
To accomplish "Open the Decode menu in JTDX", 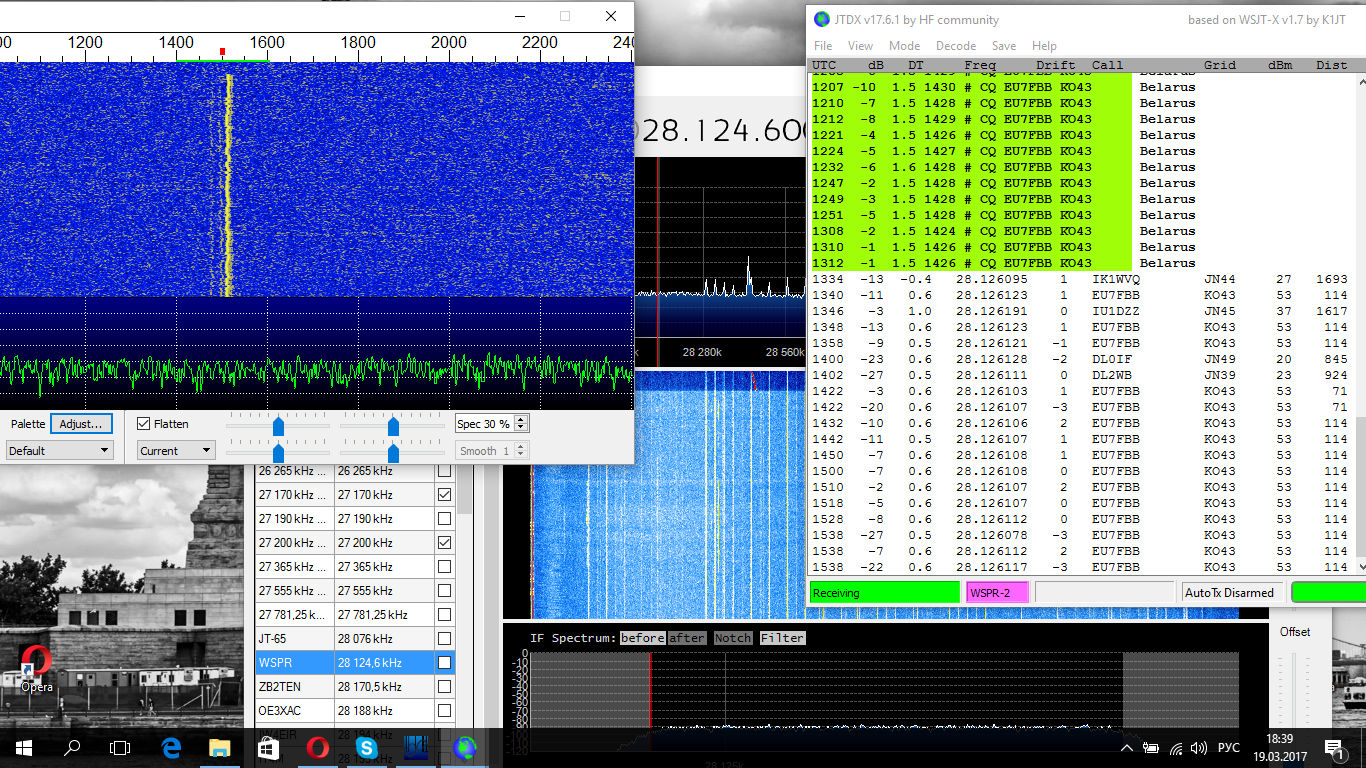I will pyautogui.click(x=955, y=46).
